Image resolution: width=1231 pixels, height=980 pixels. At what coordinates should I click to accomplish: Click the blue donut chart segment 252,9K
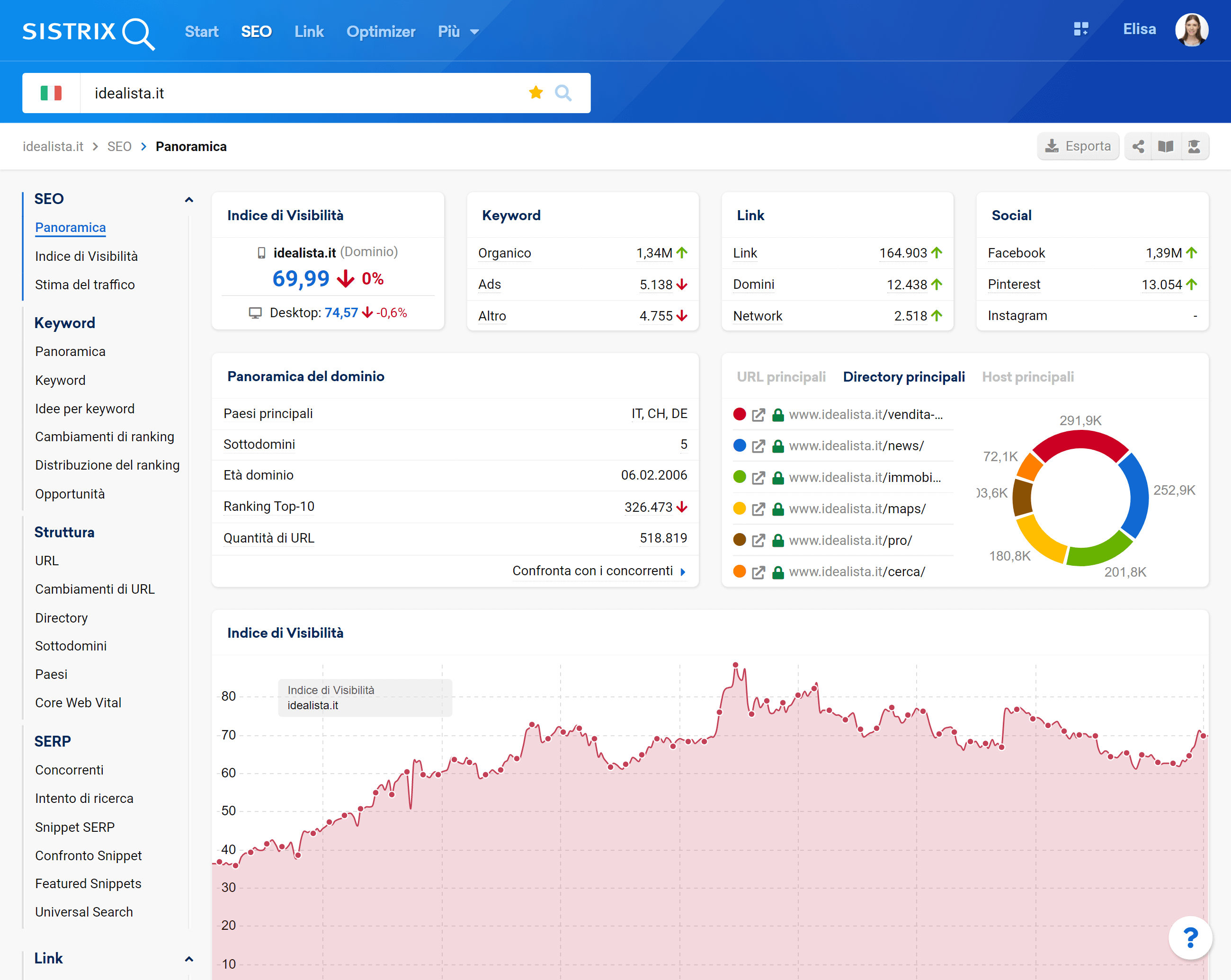pos(1137,495)
